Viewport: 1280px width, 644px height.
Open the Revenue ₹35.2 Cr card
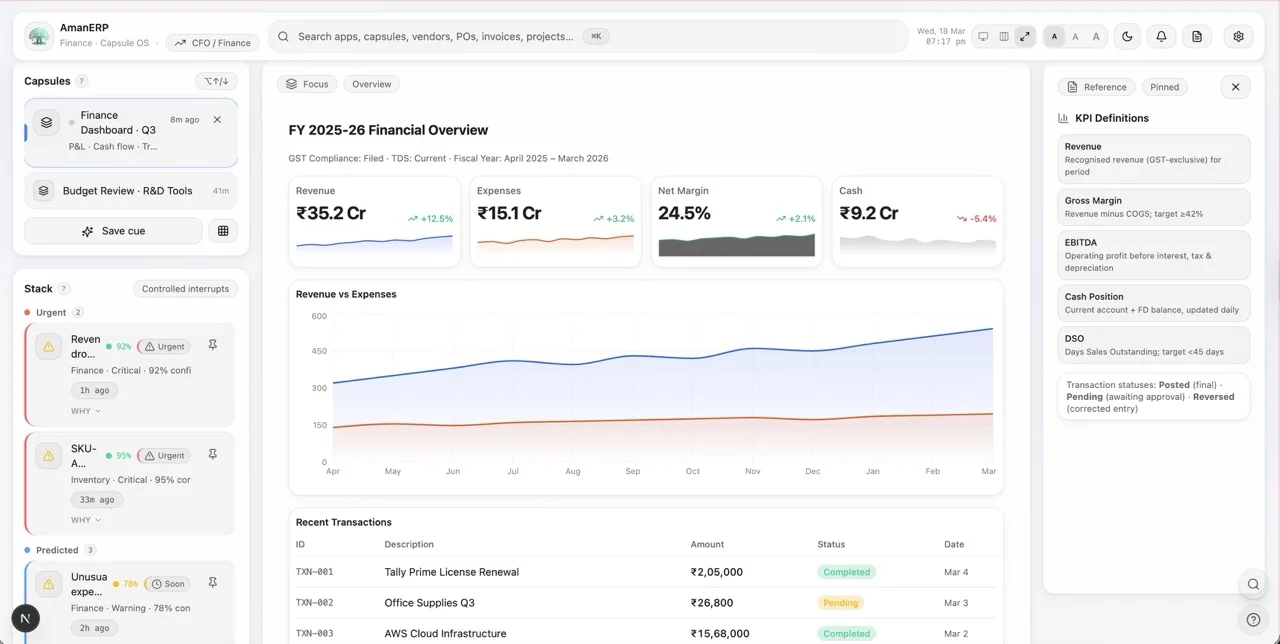click(374, 222)
